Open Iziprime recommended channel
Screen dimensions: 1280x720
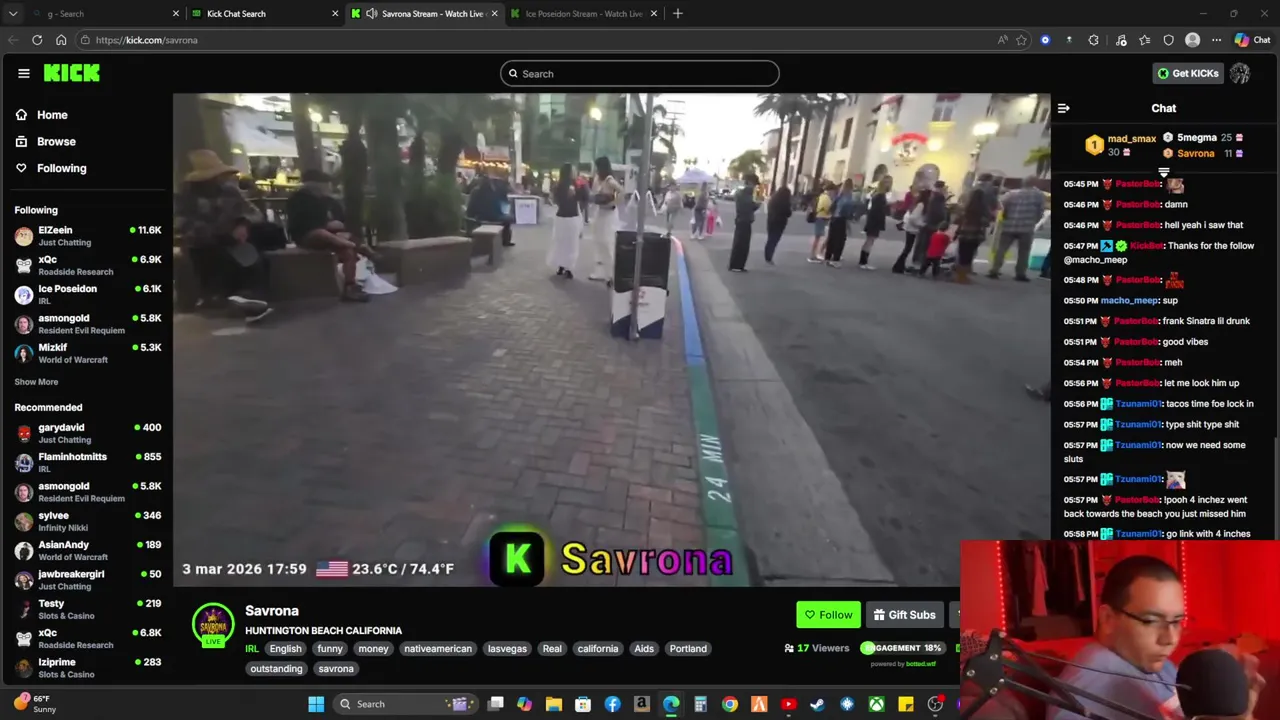88,667
